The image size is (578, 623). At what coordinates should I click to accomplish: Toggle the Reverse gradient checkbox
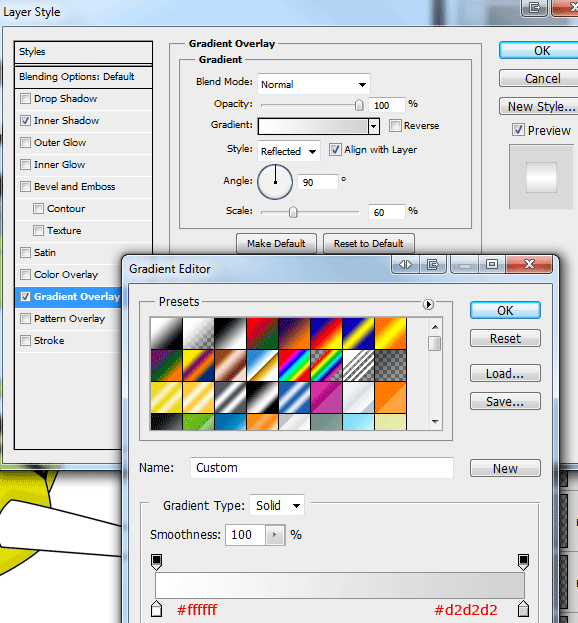(395, 126)
